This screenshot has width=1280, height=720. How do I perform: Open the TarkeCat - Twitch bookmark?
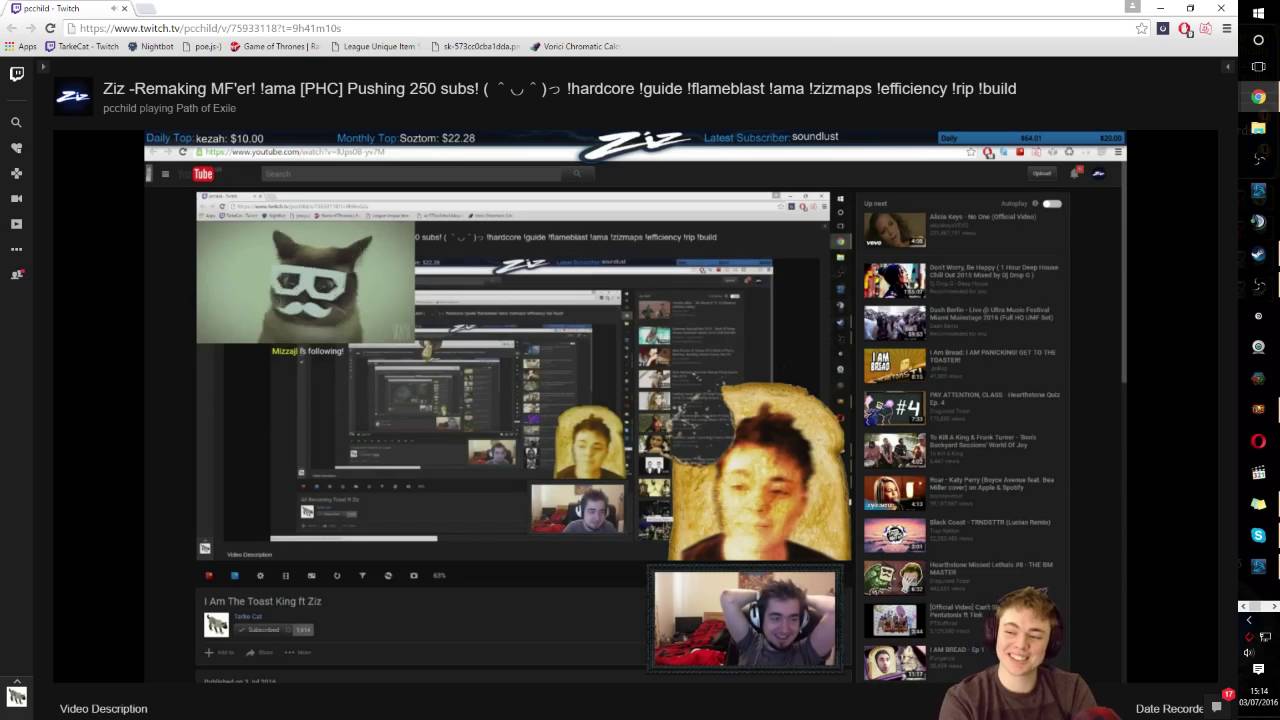click(x=82, y=46)
